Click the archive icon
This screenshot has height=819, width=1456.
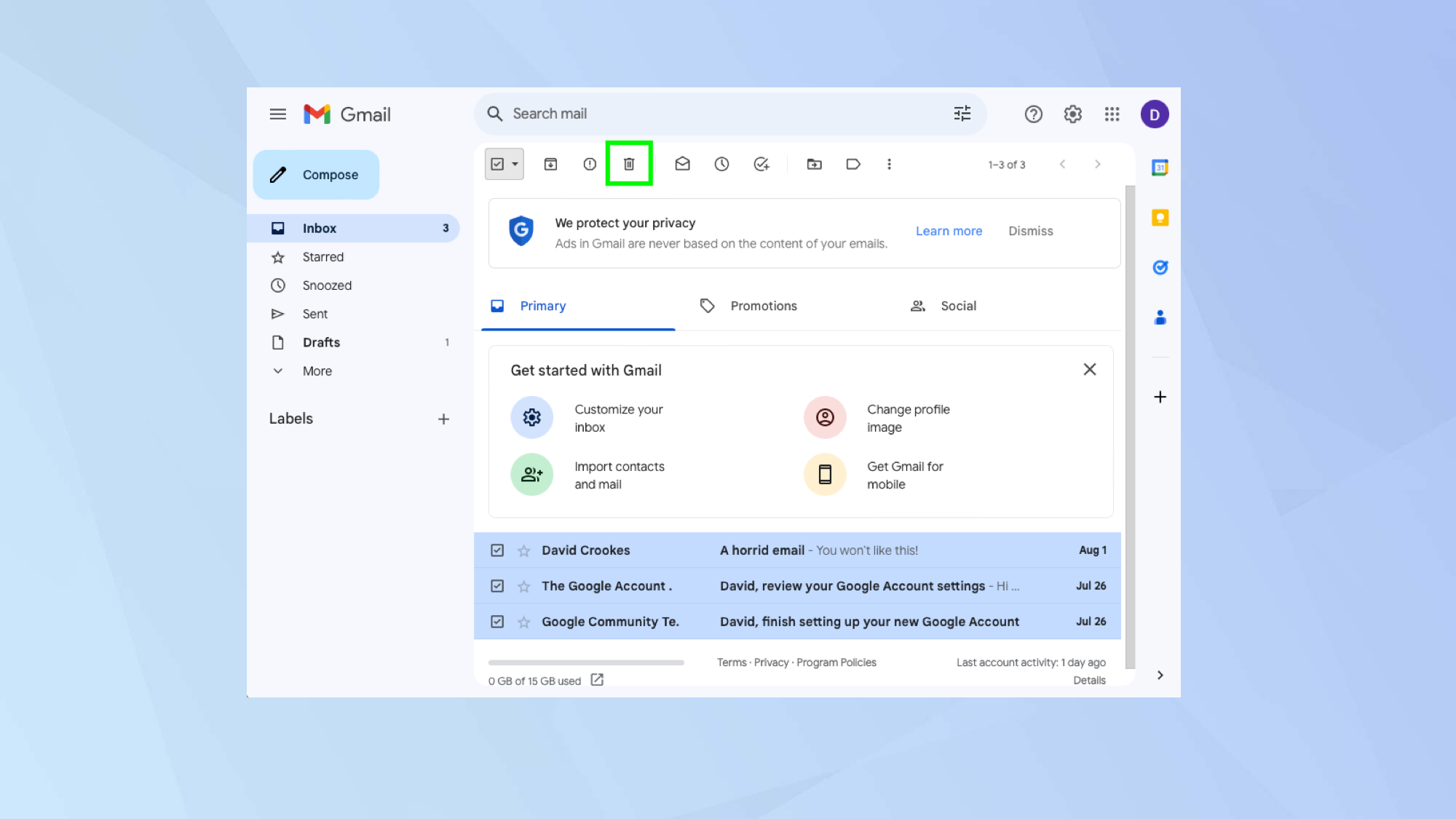pos(551,164)
